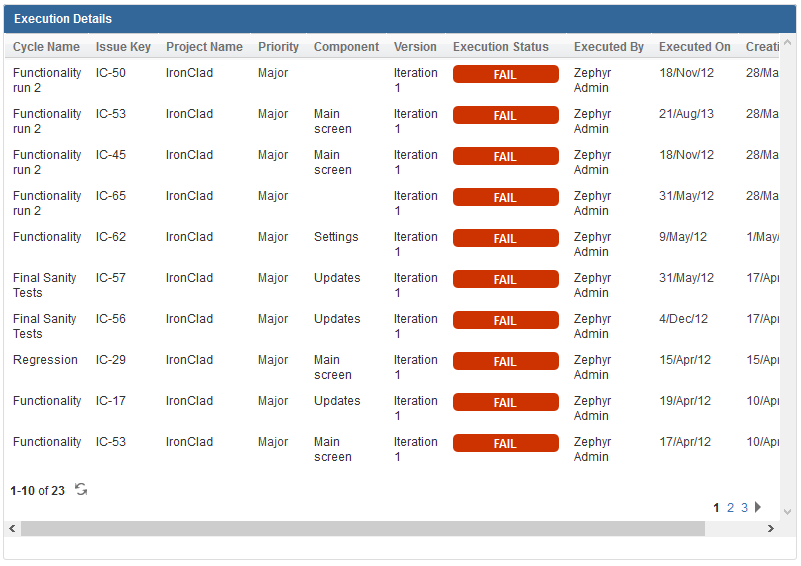Screen dimensions: 801x566
Task: Select issue key IC-57
Action: pos(110,278)
